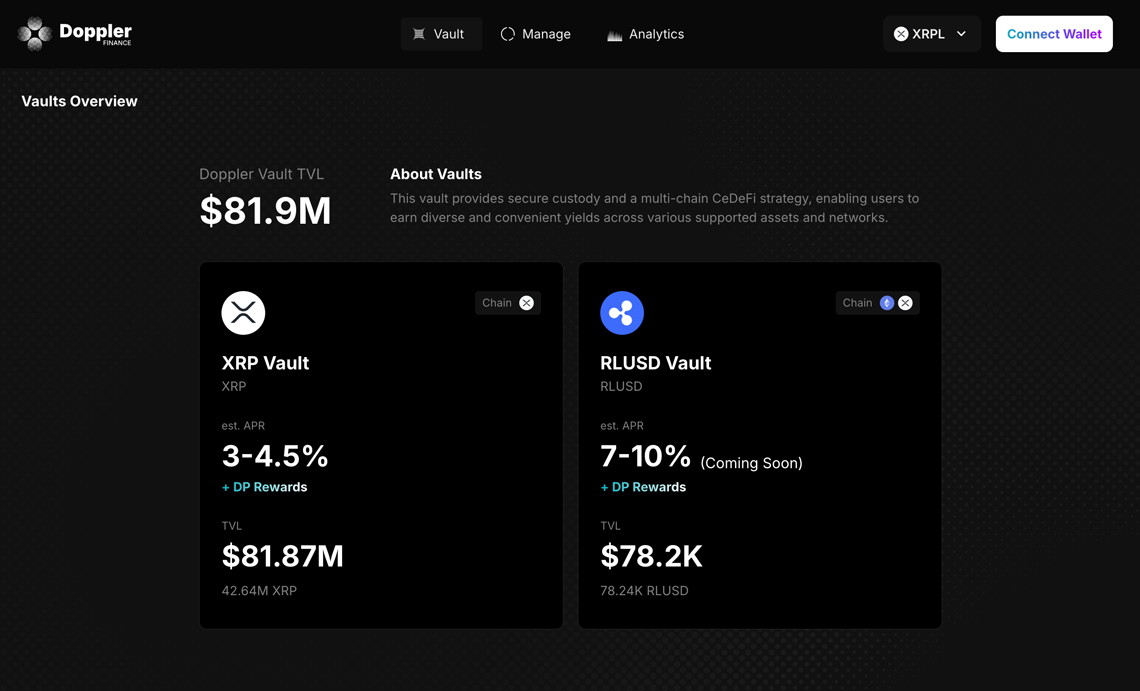Click the Manage circular icon
Screen dimensions: 1140x691
508,34
